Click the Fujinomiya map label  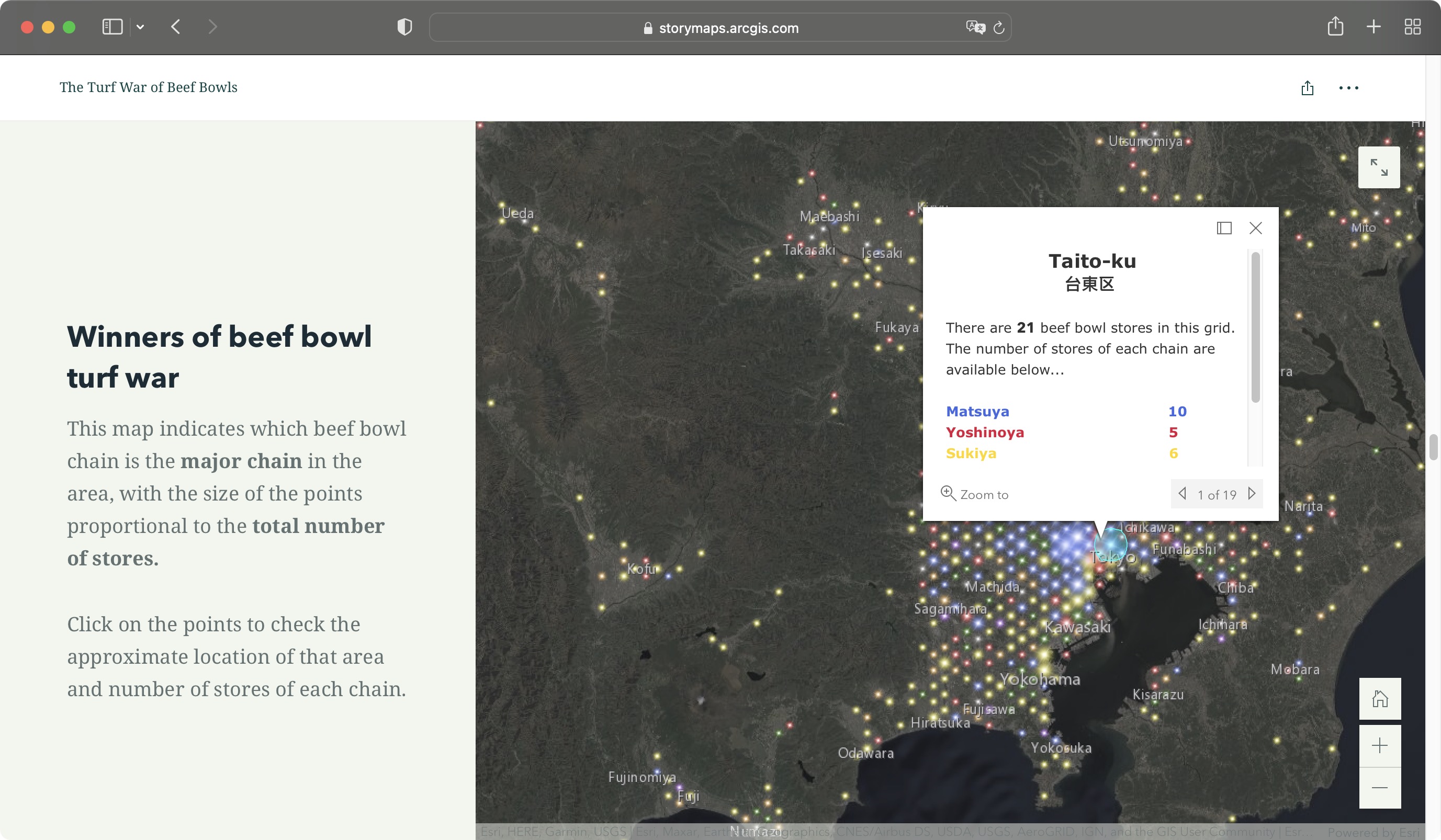[641, 777]
